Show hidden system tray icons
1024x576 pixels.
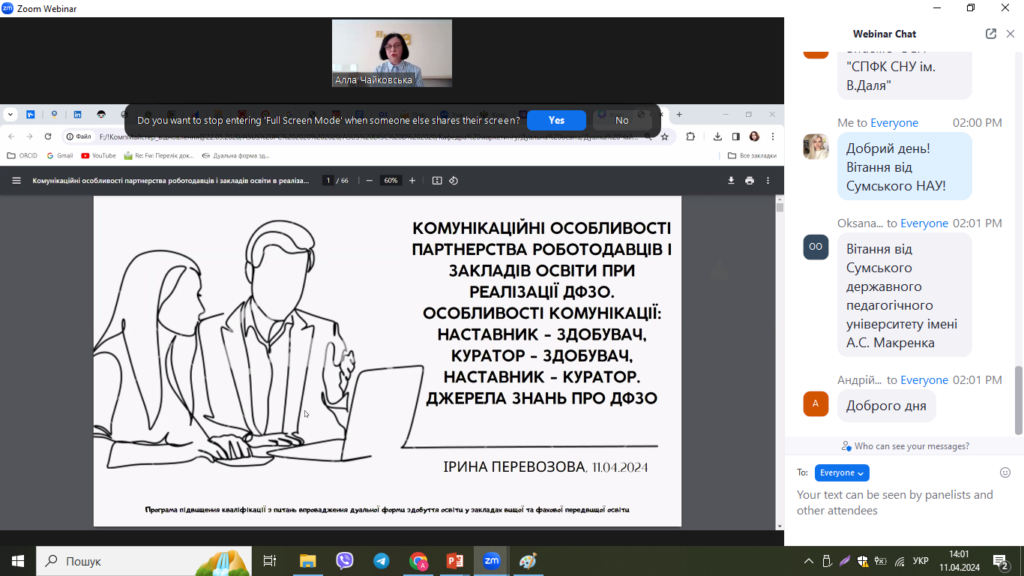tap(808, 561)
